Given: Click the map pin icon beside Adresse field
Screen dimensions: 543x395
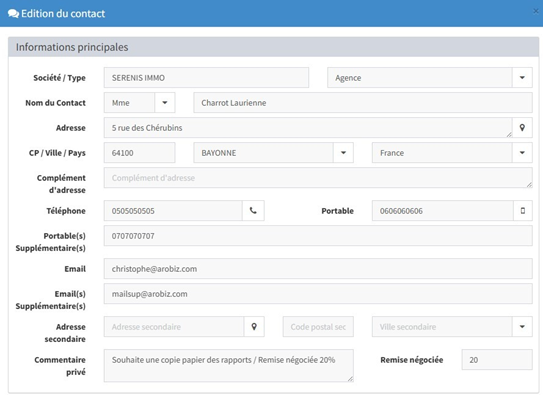Looking at the screenshot, I should coord(522,128).
